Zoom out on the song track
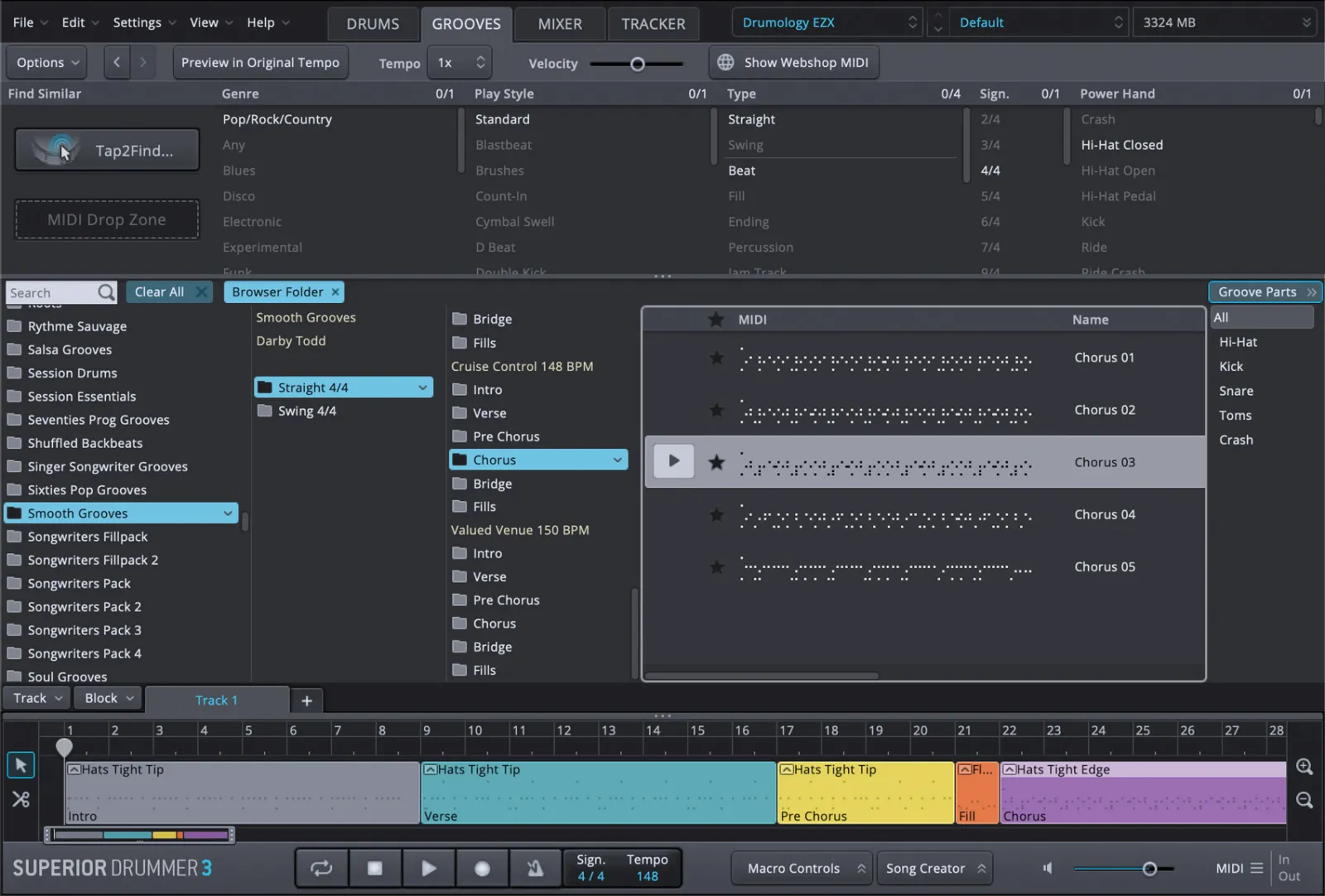Viewport: 1325px width, 896px height. 1304,800
